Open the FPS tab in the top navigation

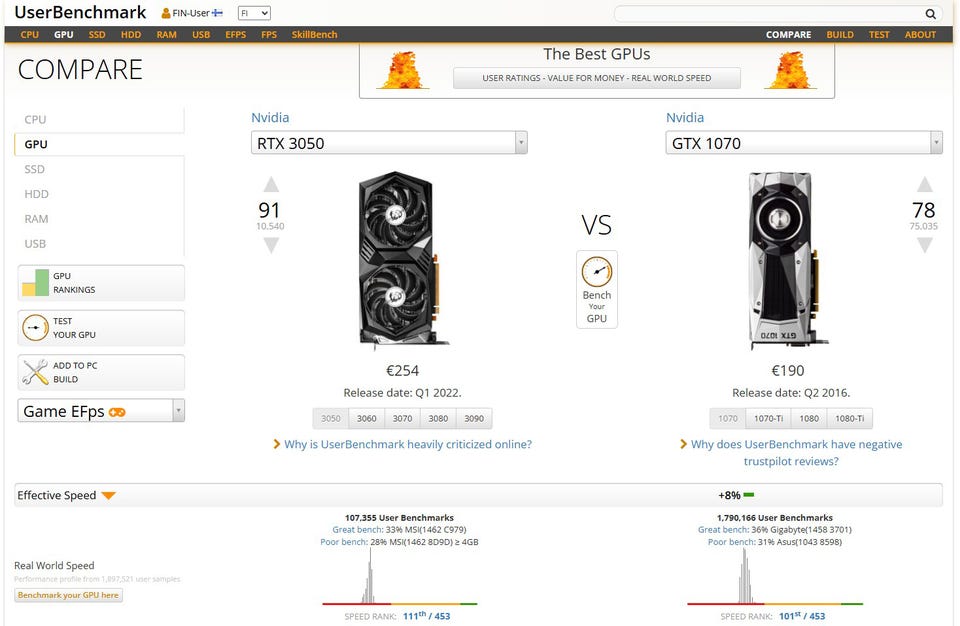[269, 34]
